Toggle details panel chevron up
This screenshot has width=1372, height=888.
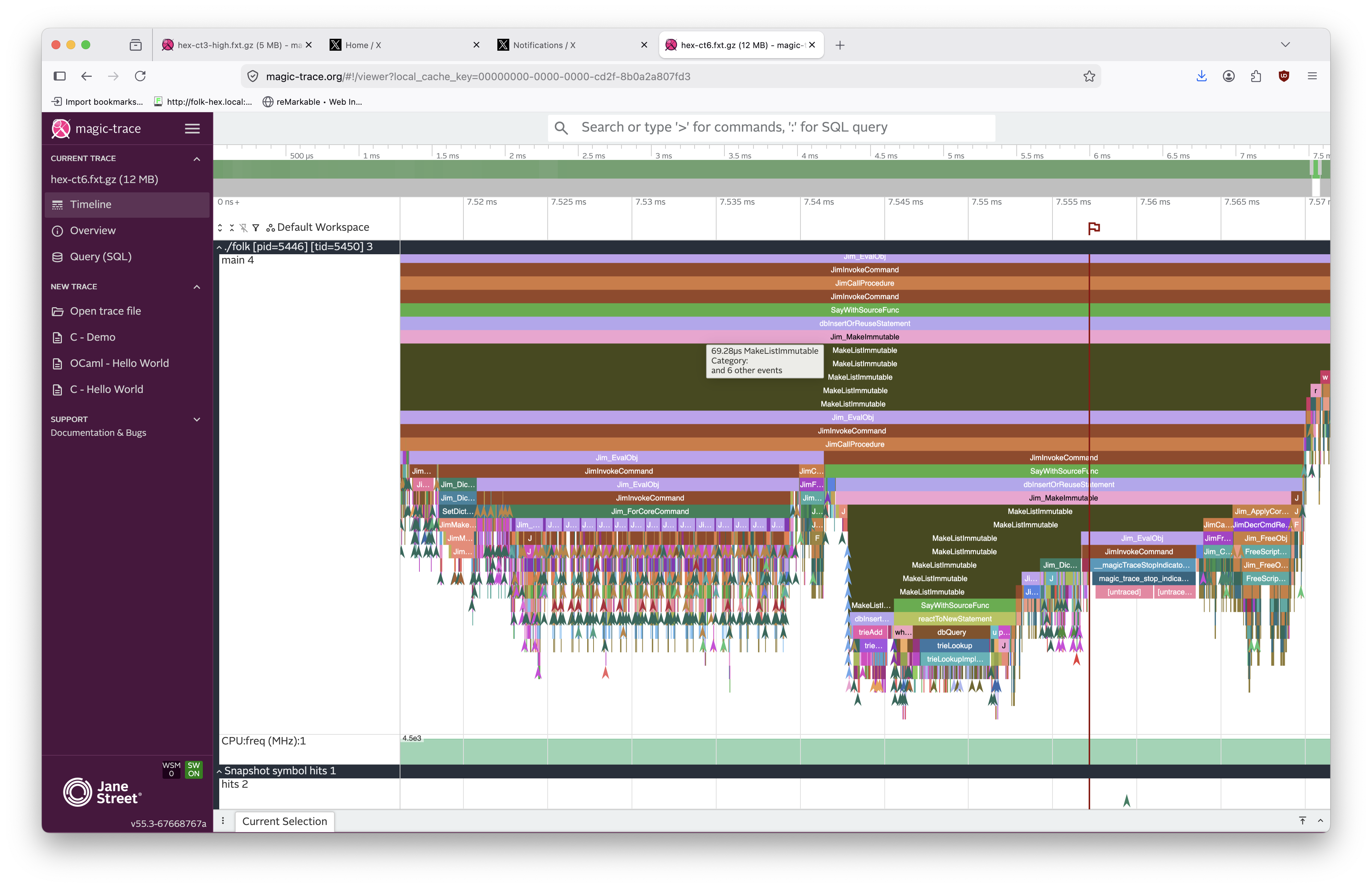click(1320, 821)
